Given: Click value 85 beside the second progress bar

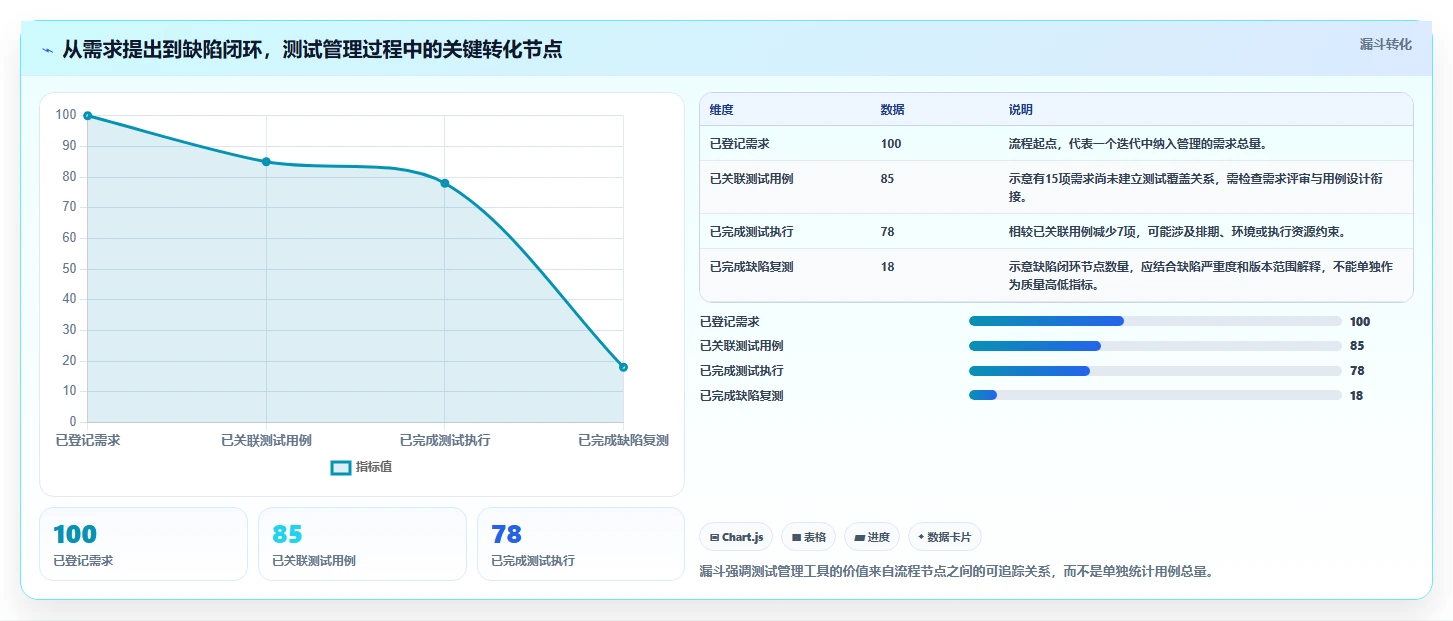Looking at the screenshot, I should click(x=1357, y=346).
